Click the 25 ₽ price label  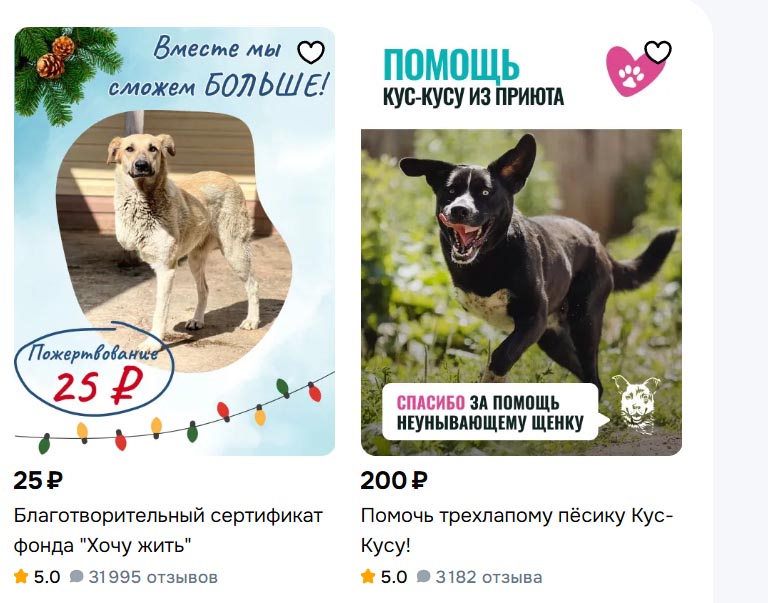38,481
